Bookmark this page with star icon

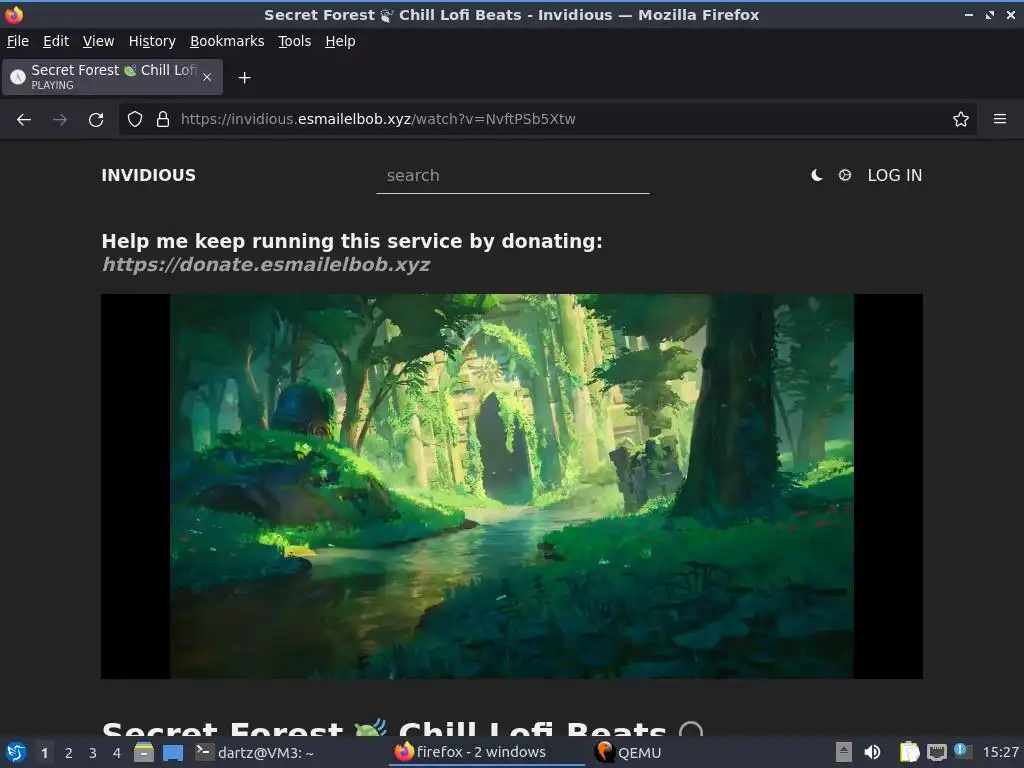[960, 119]
